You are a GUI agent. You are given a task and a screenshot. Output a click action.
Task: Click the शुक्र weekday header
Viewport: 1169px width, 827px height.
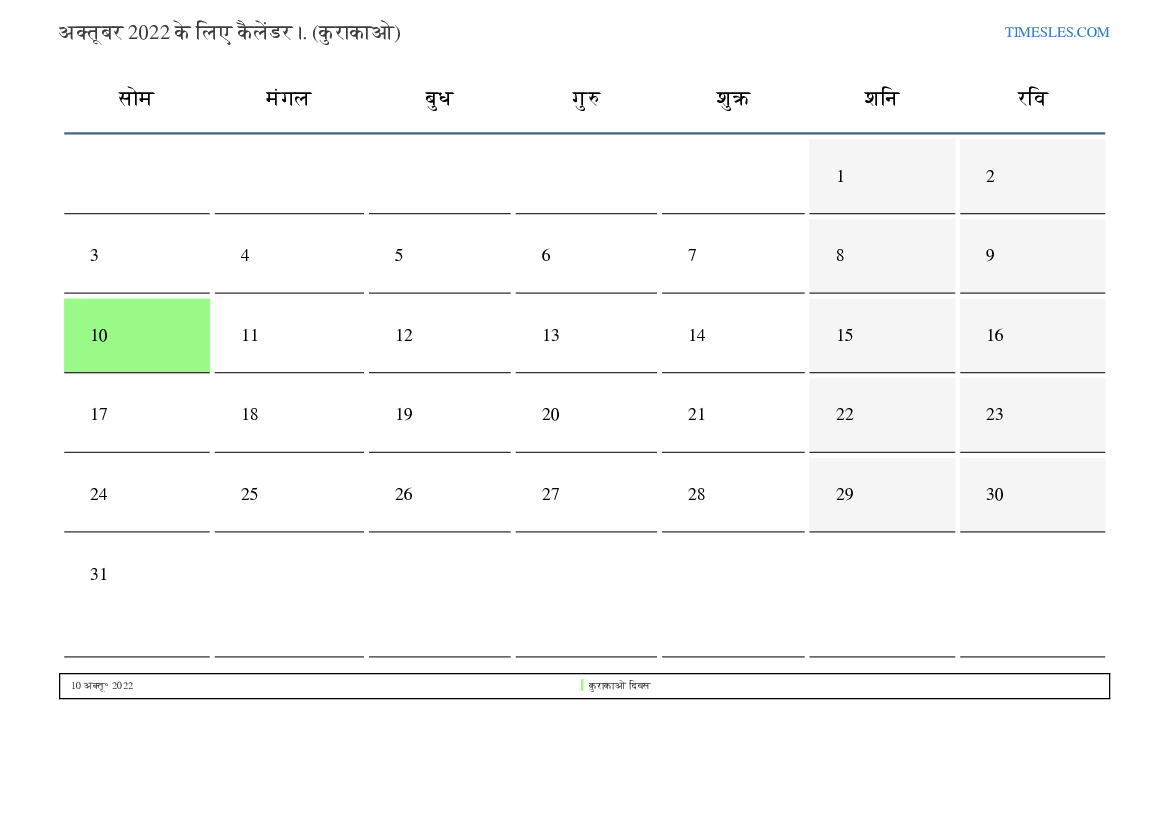point(733,98)
